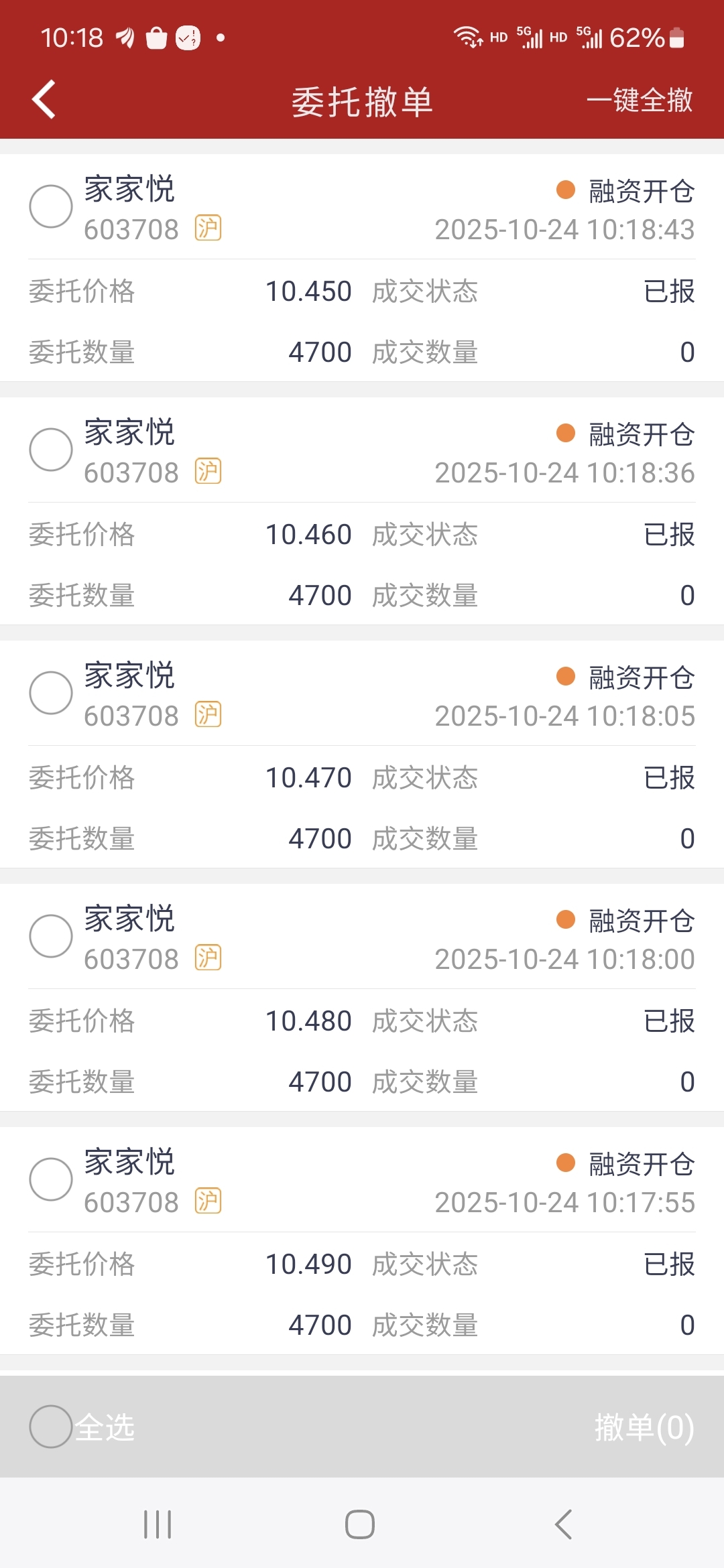Tap the 委托撤单 page title
This screenshot has height=1568, width=724.
(x=362, y=102)
